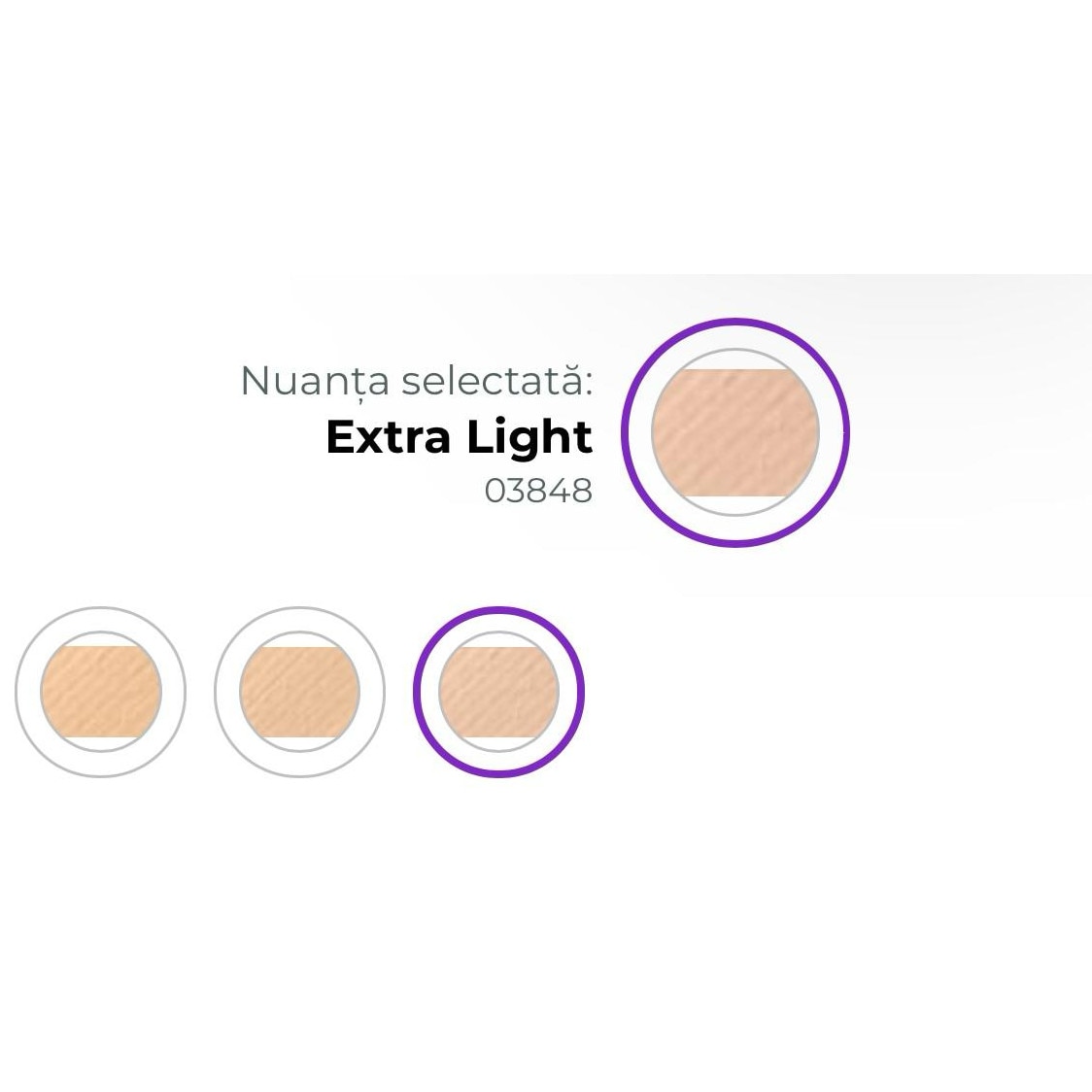Choose the middle shade swatch
The image size is (1092, 1092).
point(299,693)
